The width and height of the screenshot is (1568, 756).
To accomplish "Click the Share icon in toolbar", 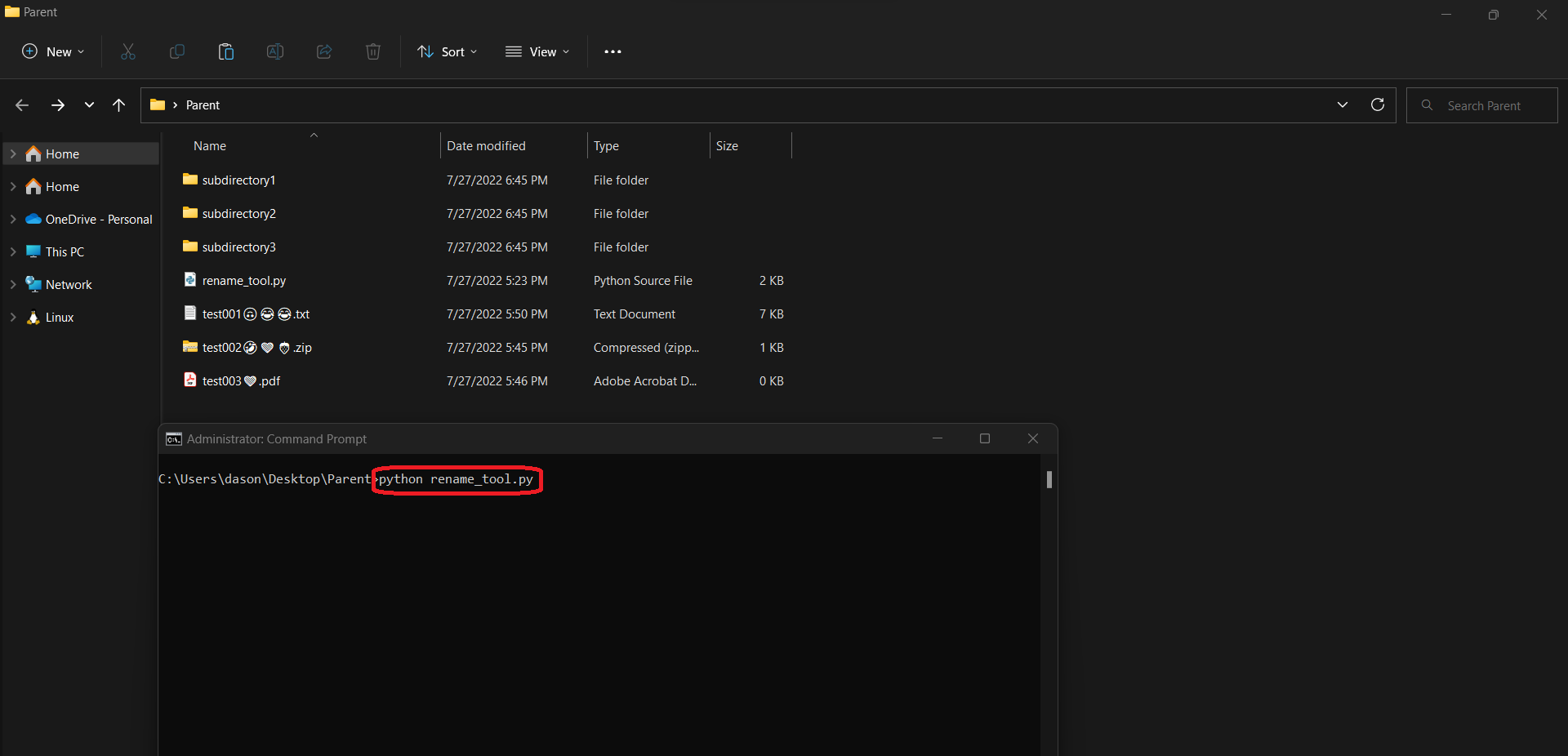I will pyautogui.click(x=324, y=51).
